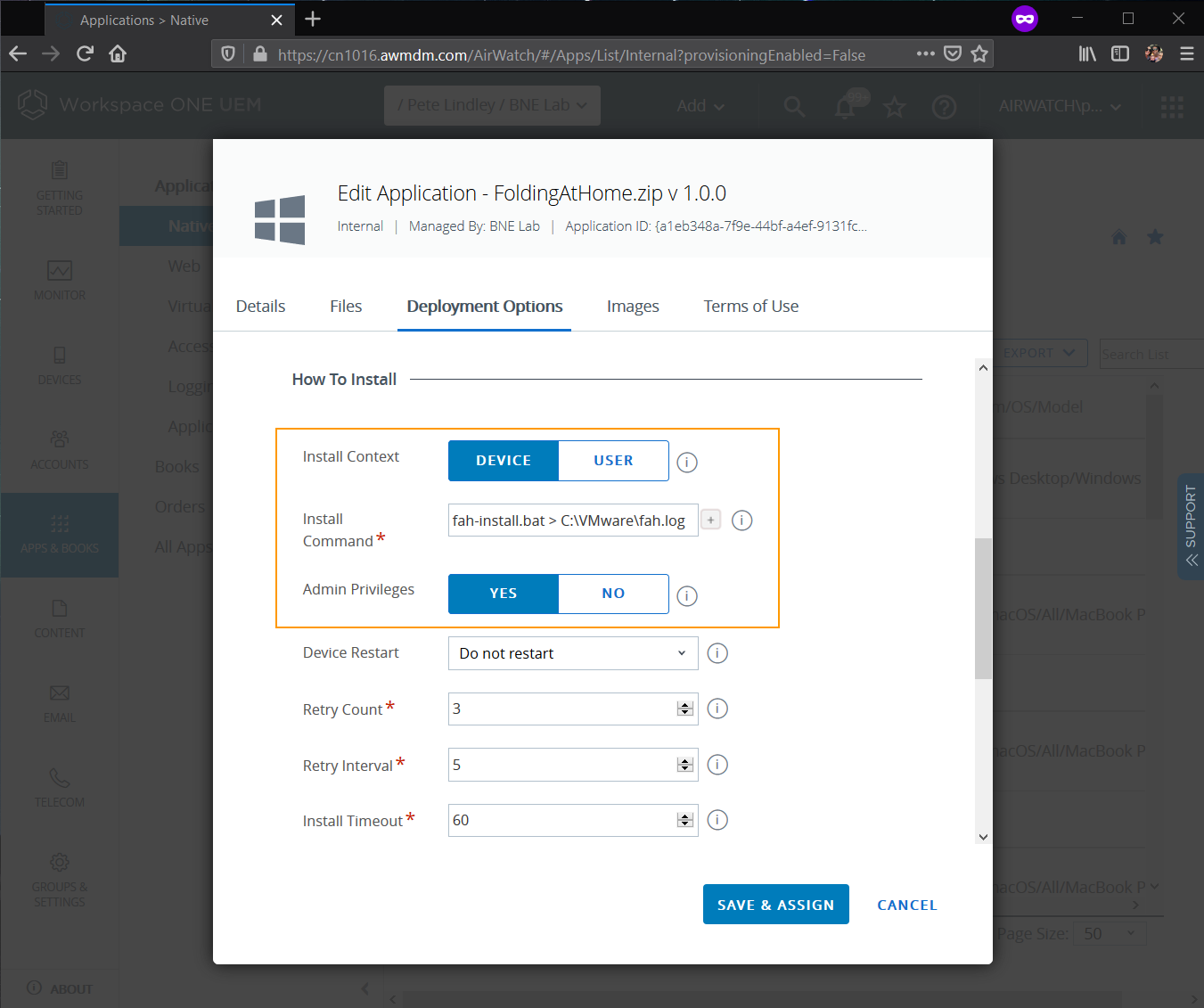
Task: Set Install Context to USER
Action: (x=614, y=461)
